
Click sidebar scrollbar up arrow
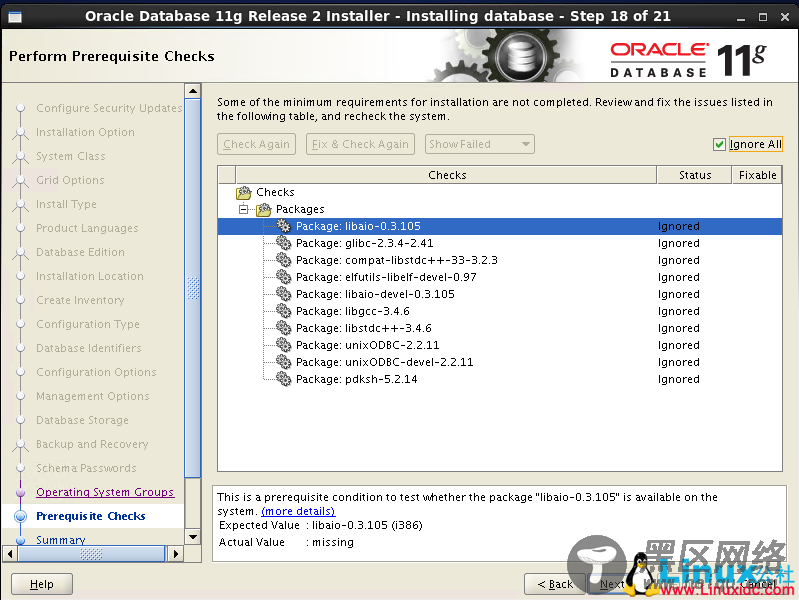point(193,92)
